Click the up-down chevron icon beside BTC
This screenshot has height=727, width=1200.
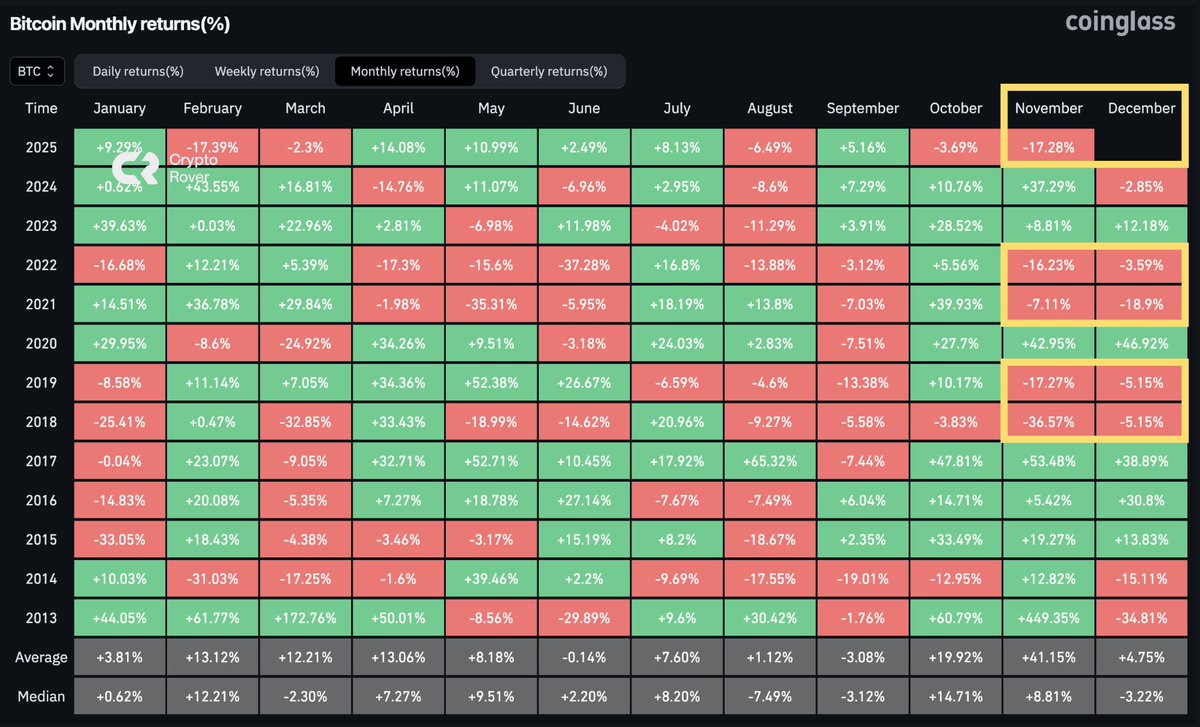coord(53,71)
